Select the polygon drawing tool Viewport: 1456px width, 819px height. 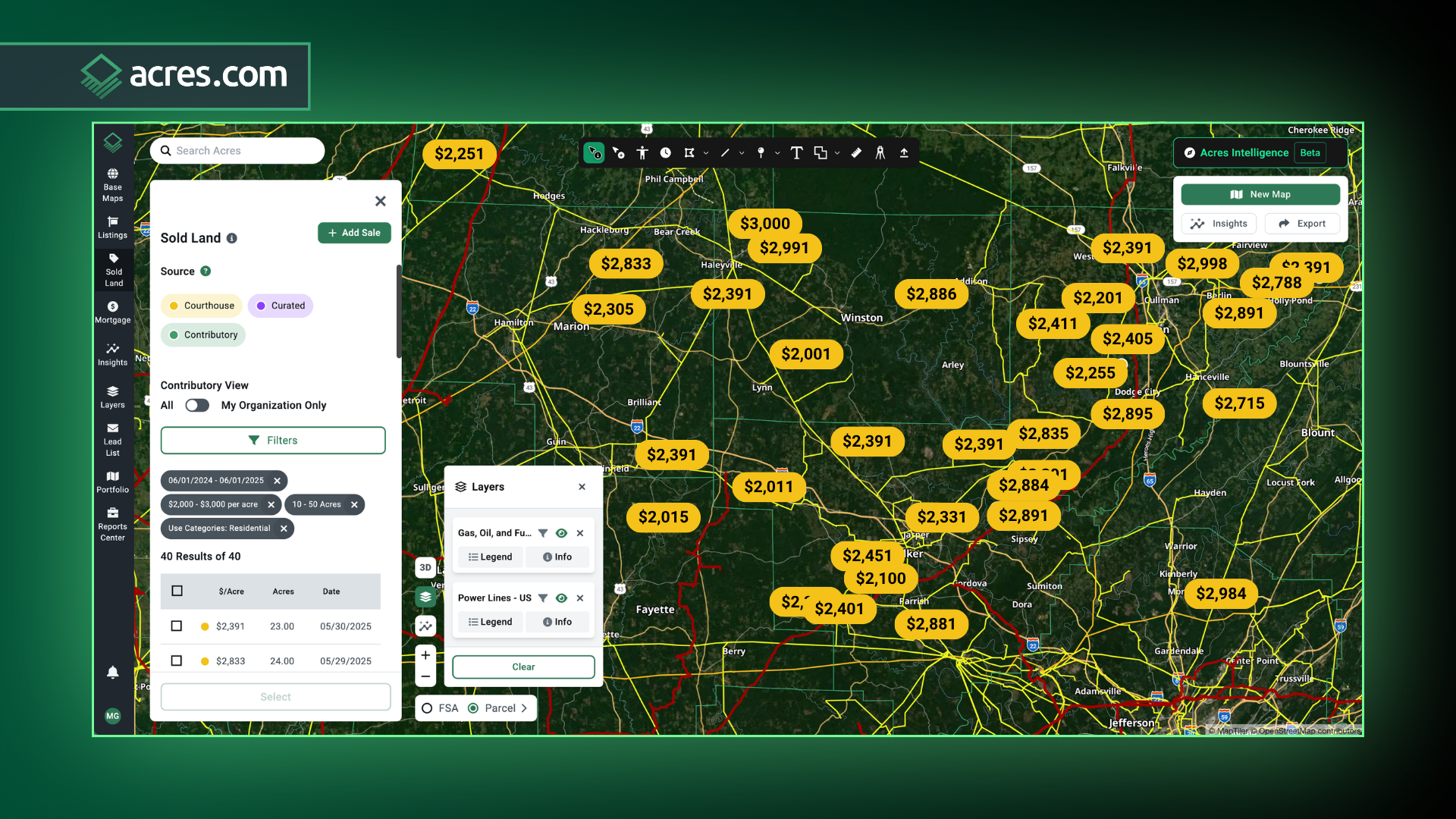point(689,153)
